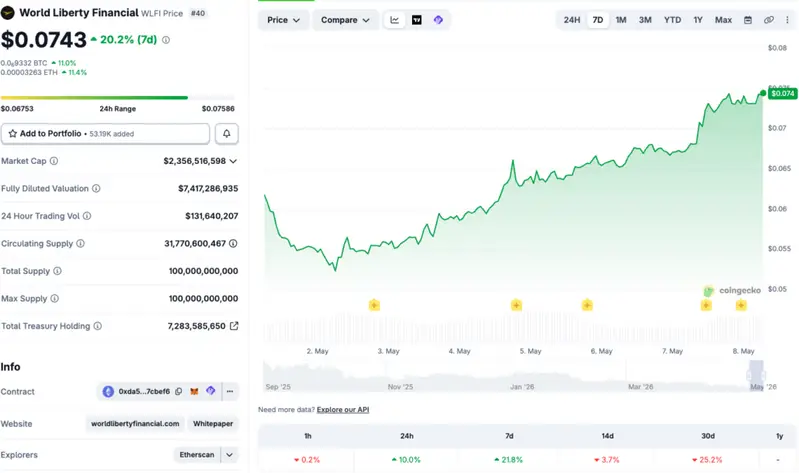This screenshot has height=473, width=799.
Task: Click the 24h Range progress bar
Action: (x=118, y=97)
